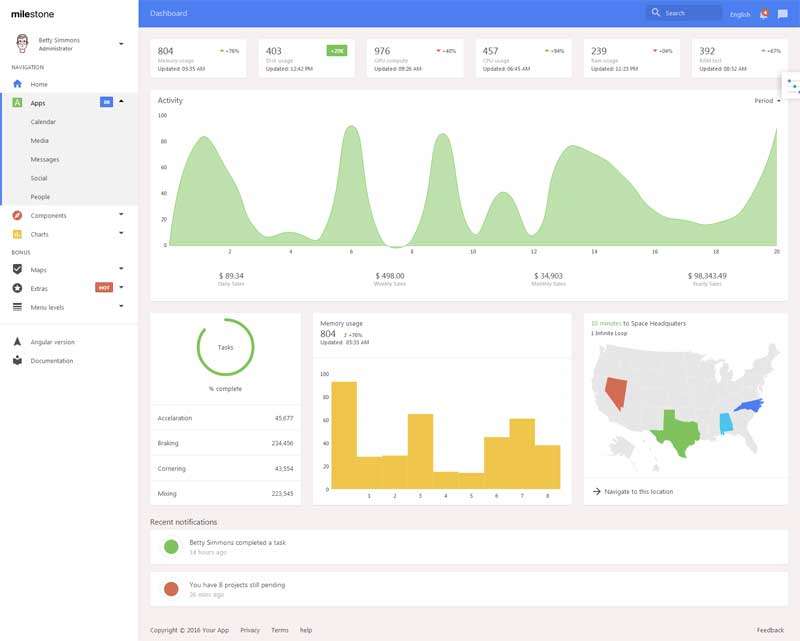Image resolution: width=800 pixels, height=641 pixels.
Task: Click the Home icon in the sidebar
Action: click(17, 84)
